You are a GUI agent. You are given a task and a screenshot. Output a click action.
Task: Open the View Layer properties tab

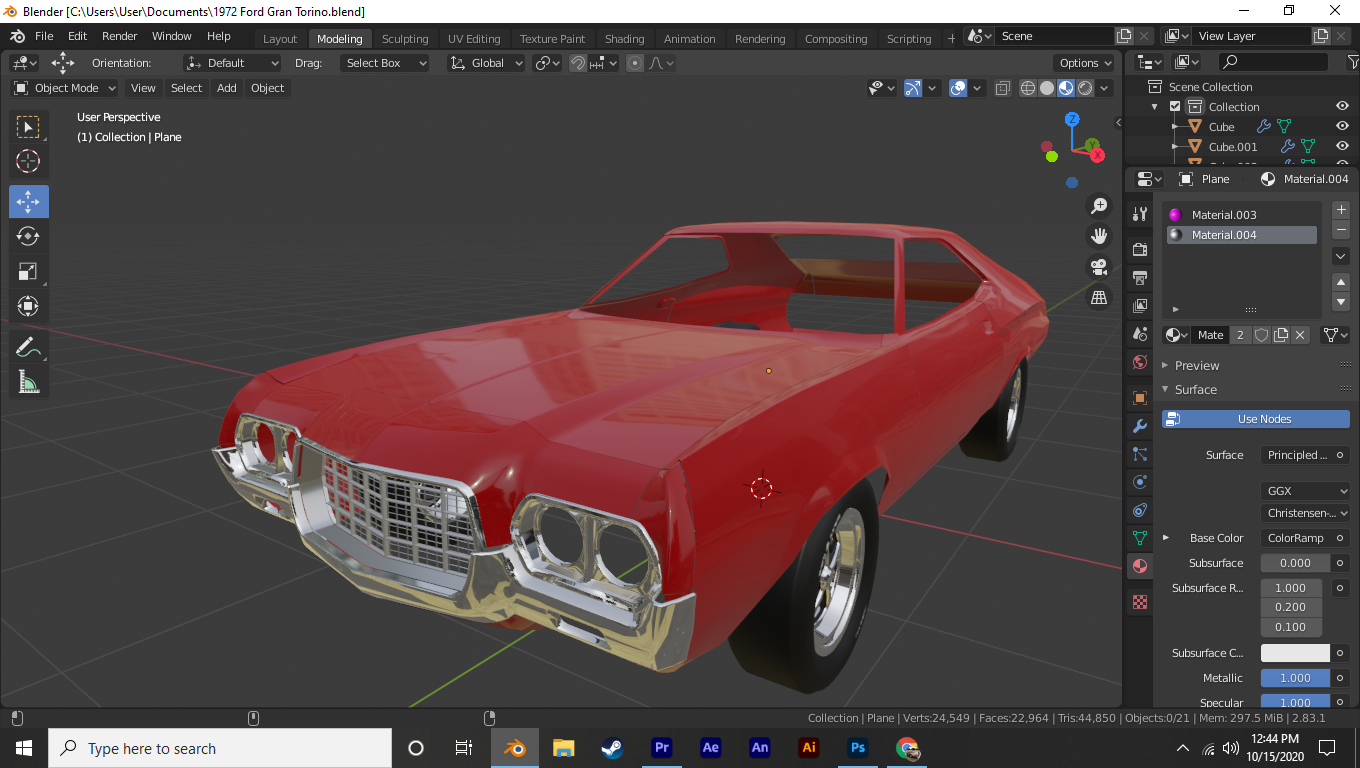point(1139,306)
